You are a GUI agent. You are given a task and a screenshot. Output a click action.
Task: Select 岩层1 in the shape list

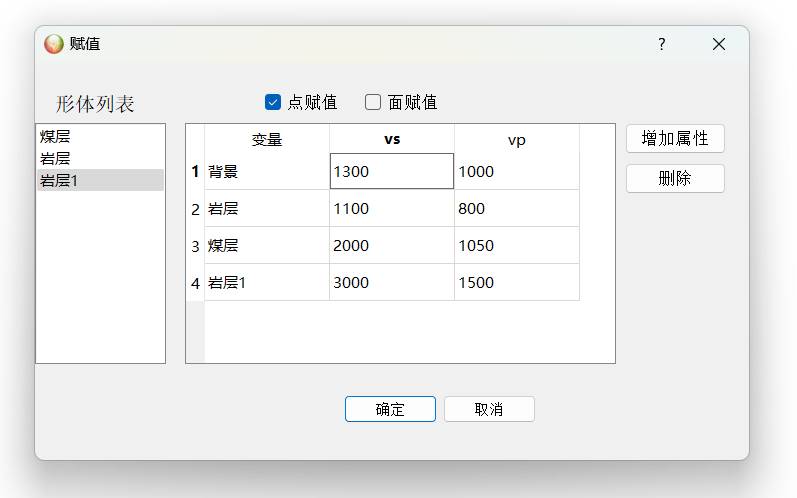point(59,180)
